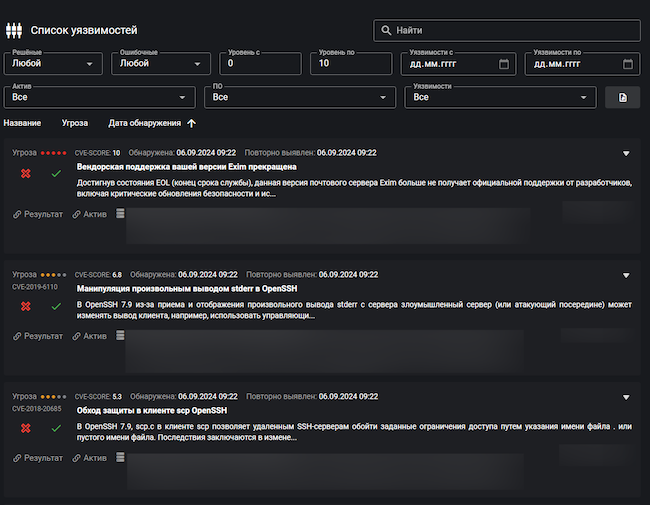The width and height of the screenshot is (650, 505).
Task: Expand the Exim vulnerability card arrow
Action: 626,153
